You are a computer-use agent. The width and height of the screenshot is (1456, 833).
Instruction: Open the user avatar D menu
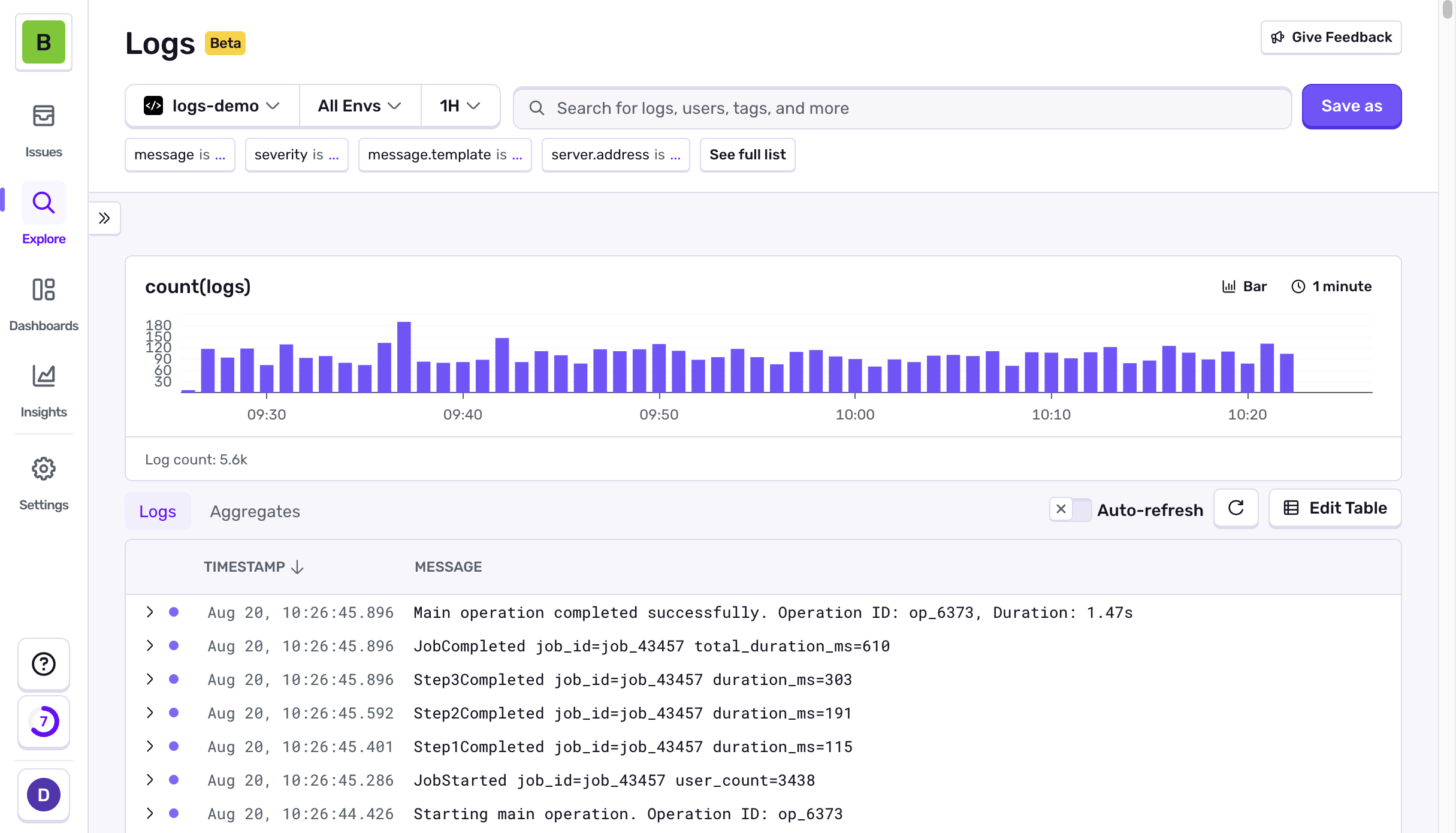(43, 795)
